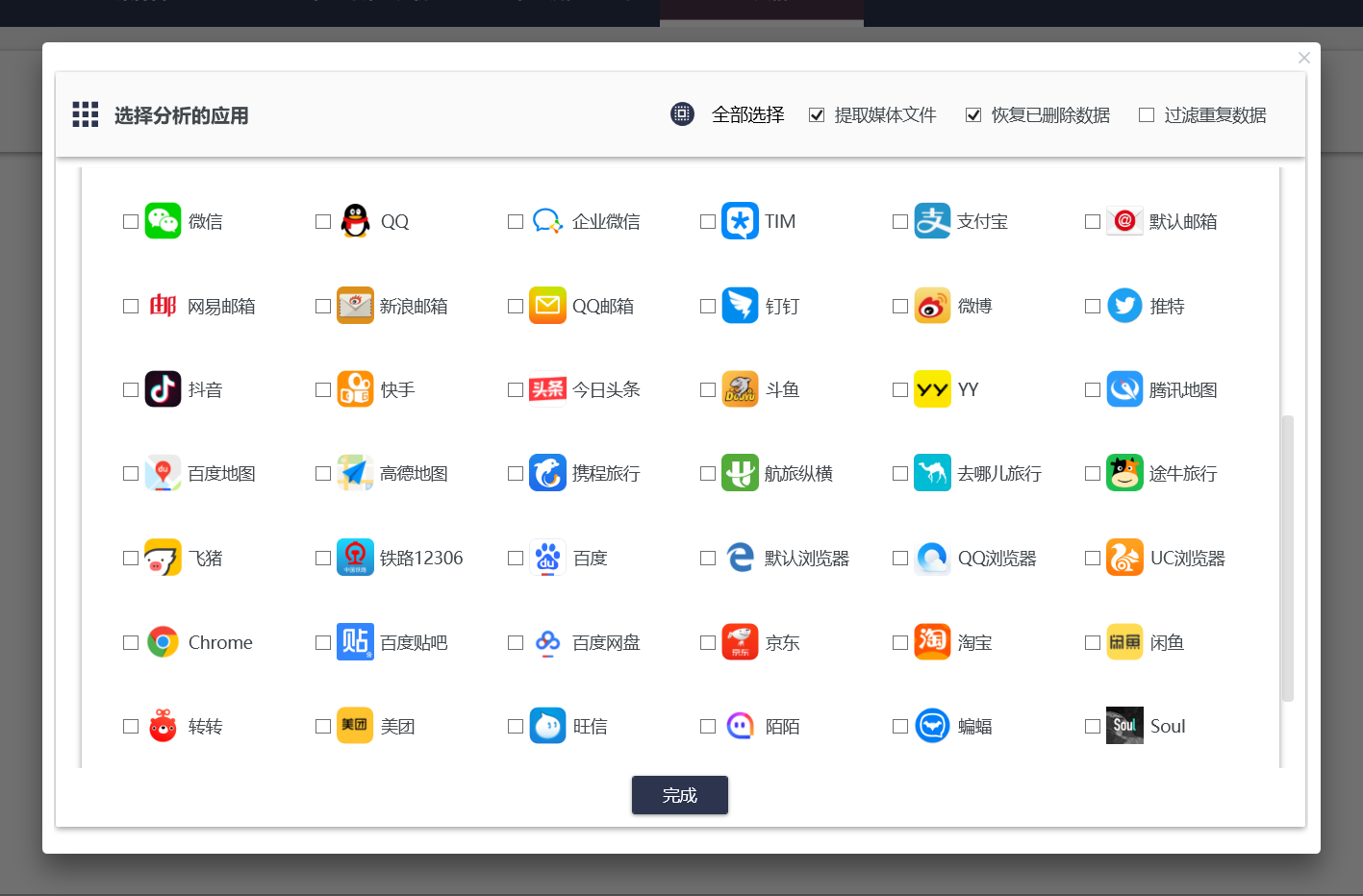
Task: Click the 百度 label
Action: tap(591, 558)
